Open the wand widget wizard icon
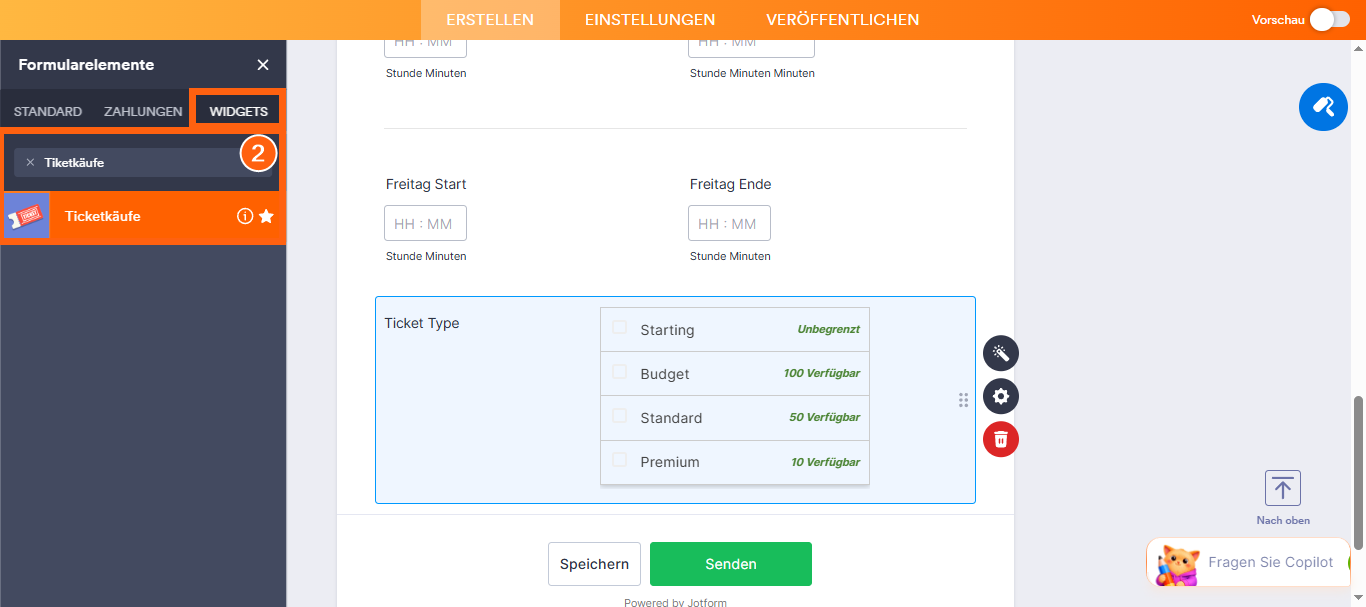 coord(1001,353)
